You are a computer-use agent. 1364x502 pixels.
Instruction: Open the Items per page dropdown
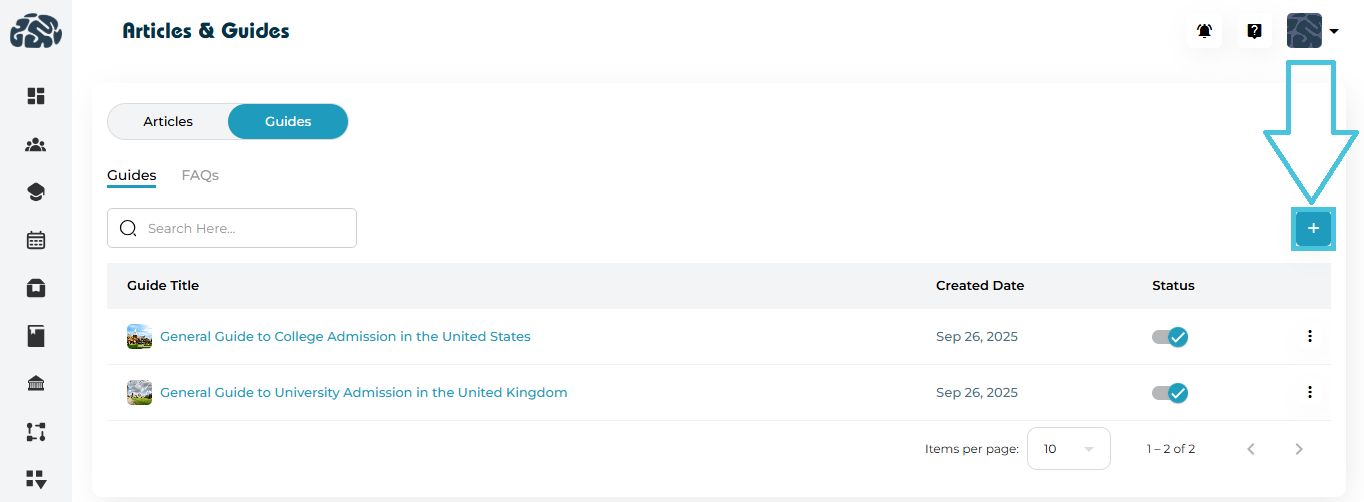[x=1068, y=449]
